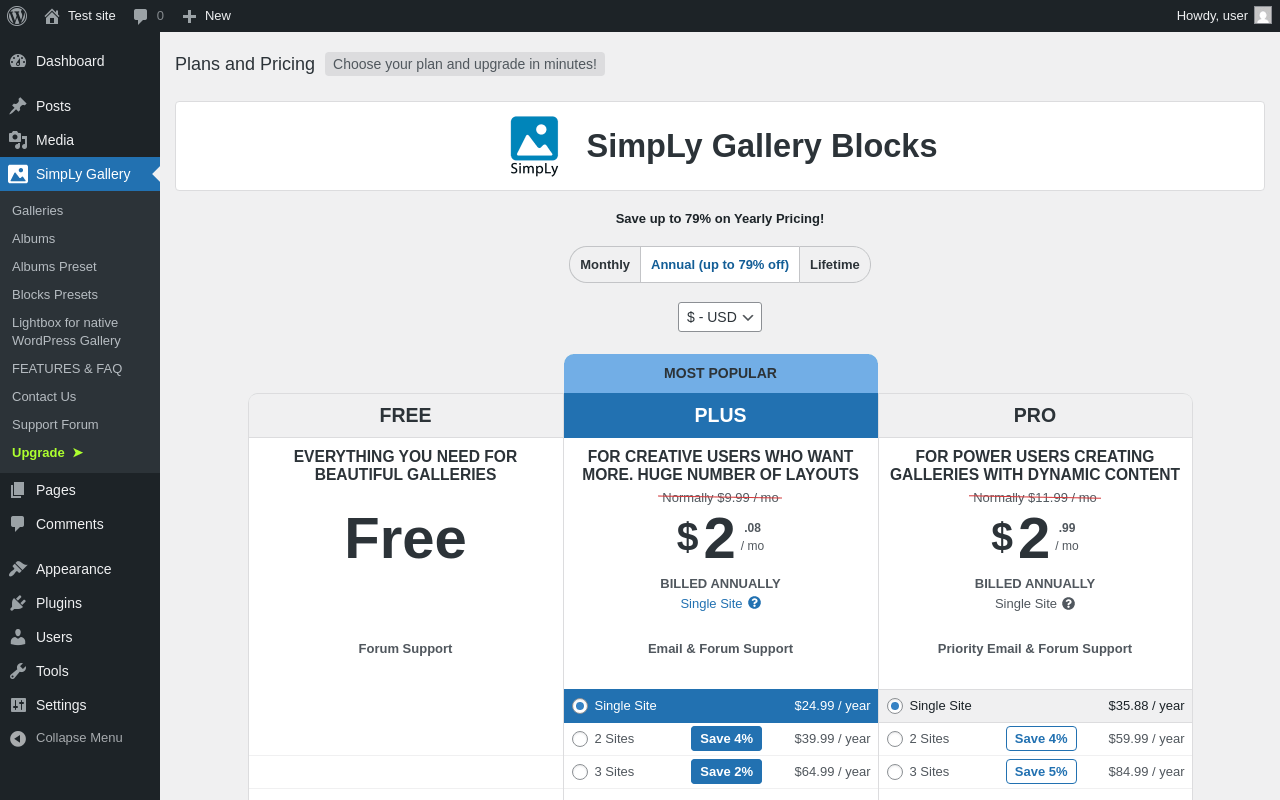The width and height of the screenshot is (1280, 800).
Task: Click the $39.99 / year price
Action: [x=832, y=739]
